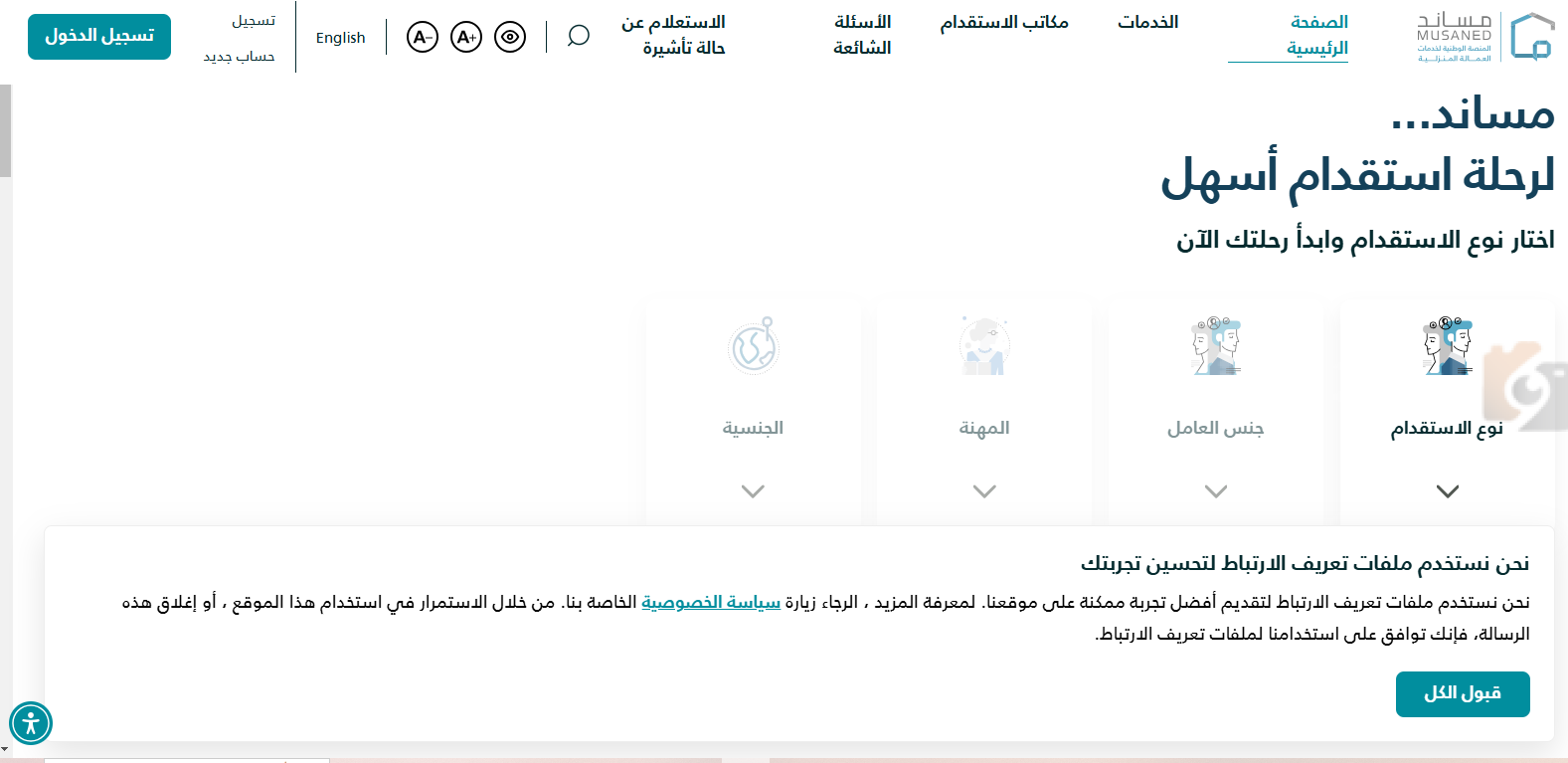The width and height of the screenshot is (1568, 763).
Task: Open the accessibility widget icon
Action: point(31,723)
